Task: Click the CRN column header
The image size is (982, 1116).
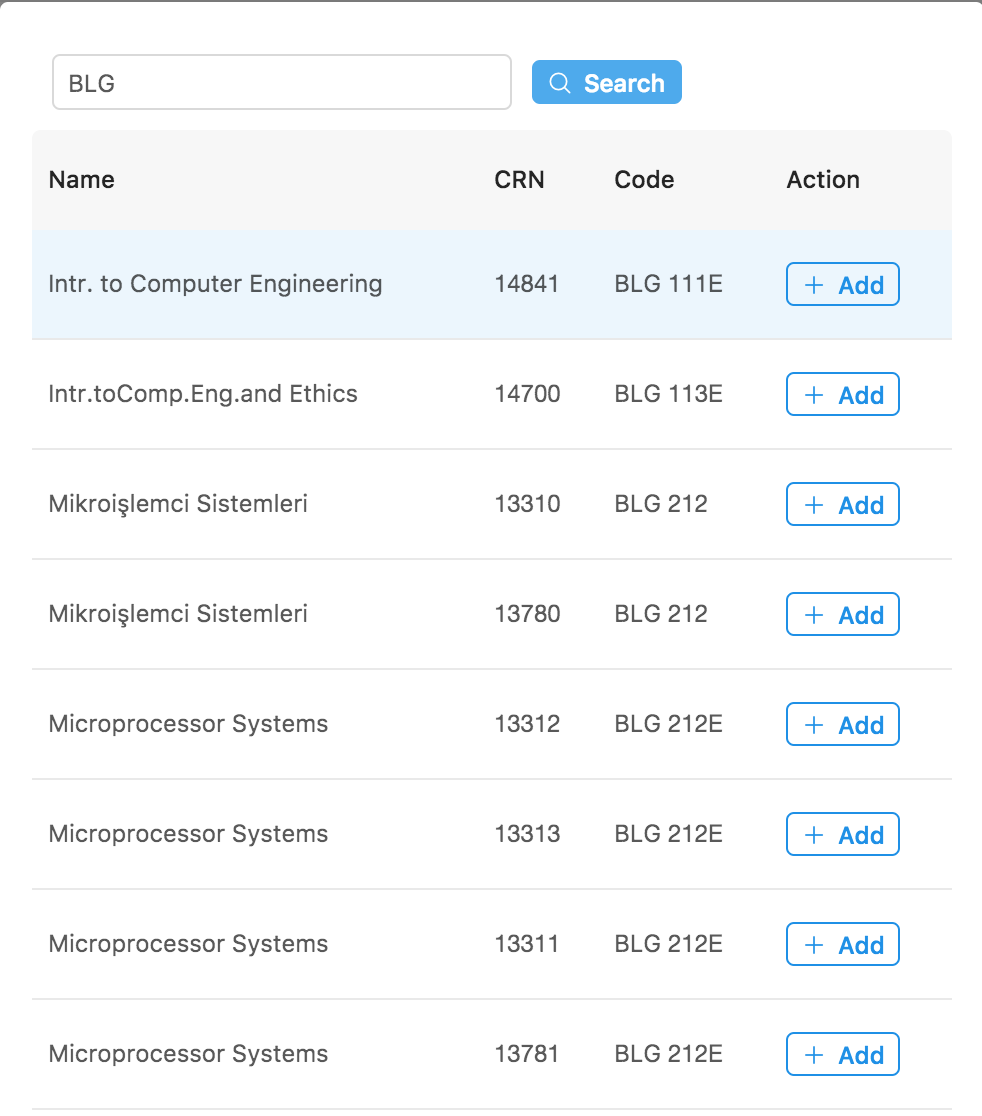Action: click(519, 179)
